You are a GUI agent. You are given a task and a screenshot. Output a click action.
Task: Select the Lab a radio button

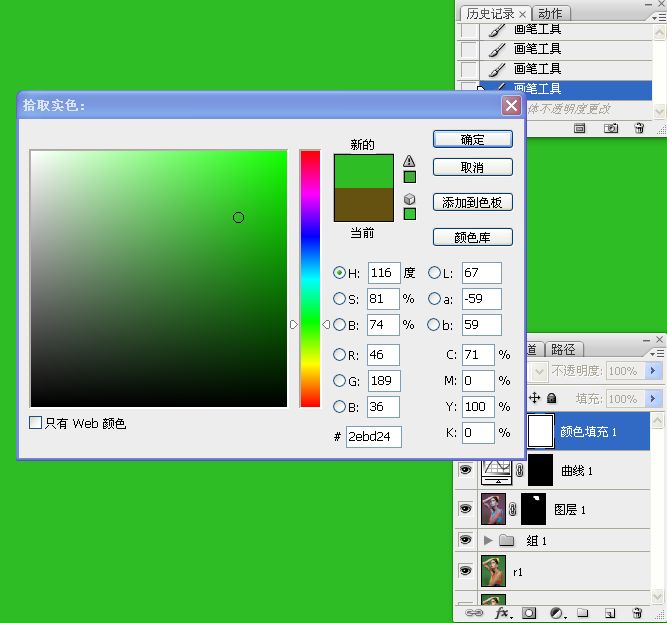tap(434, 299)
